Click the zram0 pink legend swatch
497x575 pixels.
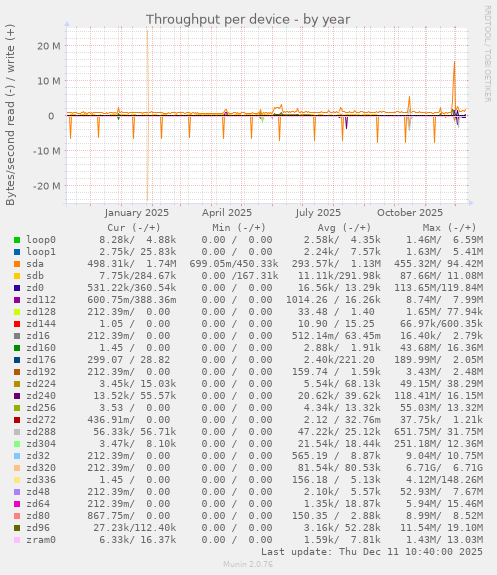[17, 540]
